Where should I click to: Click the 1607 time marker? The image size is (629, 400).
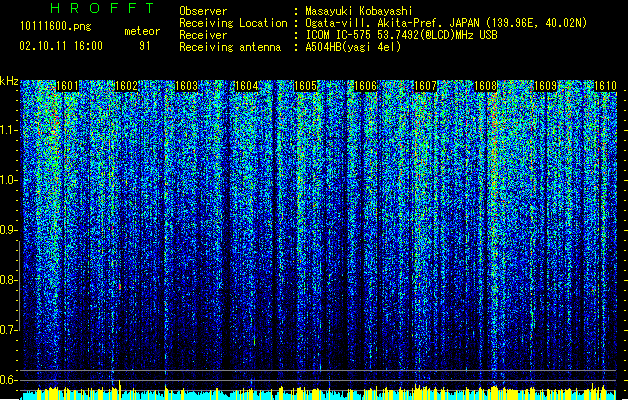coord(425,86)
